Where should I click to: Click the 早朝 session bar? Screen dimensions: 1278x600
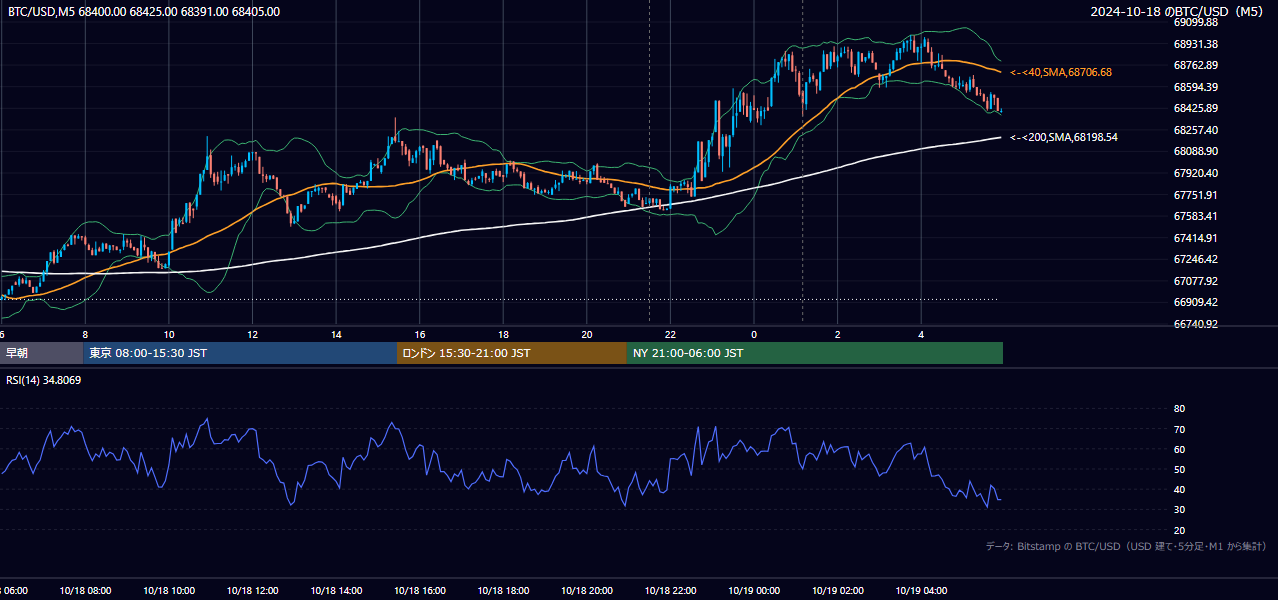[41, 353]
